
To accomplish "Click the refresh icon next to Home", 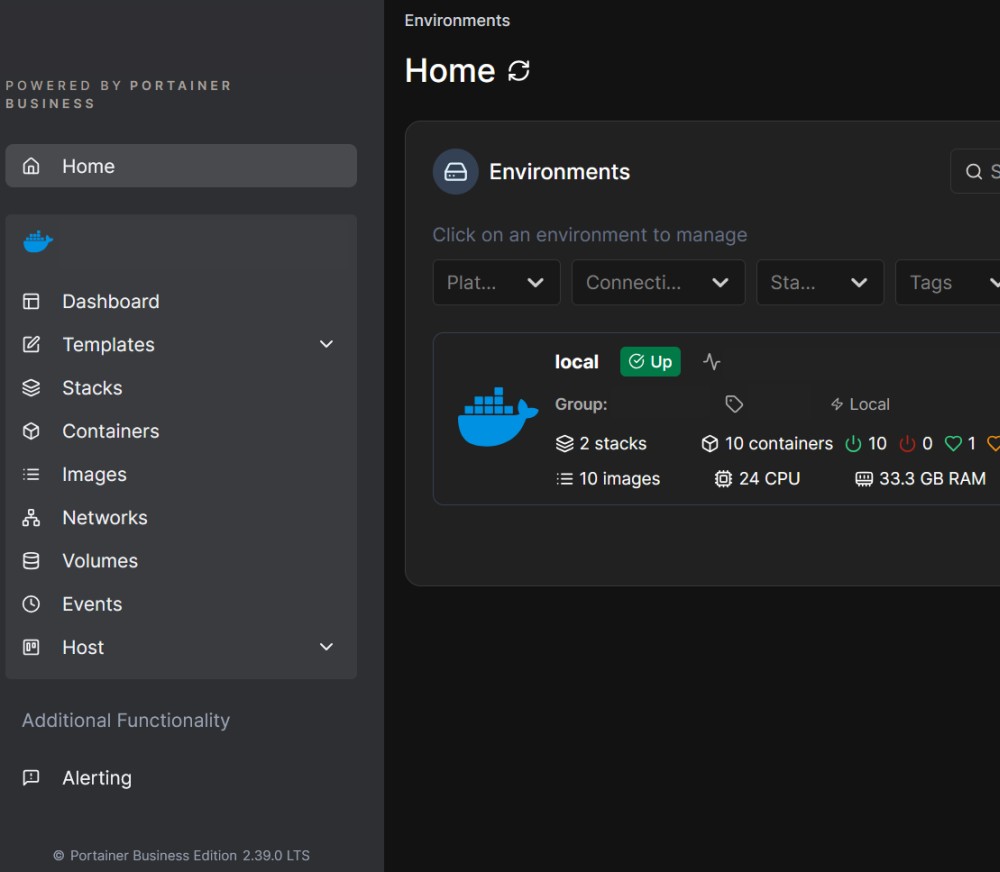I will coord(519,71).
